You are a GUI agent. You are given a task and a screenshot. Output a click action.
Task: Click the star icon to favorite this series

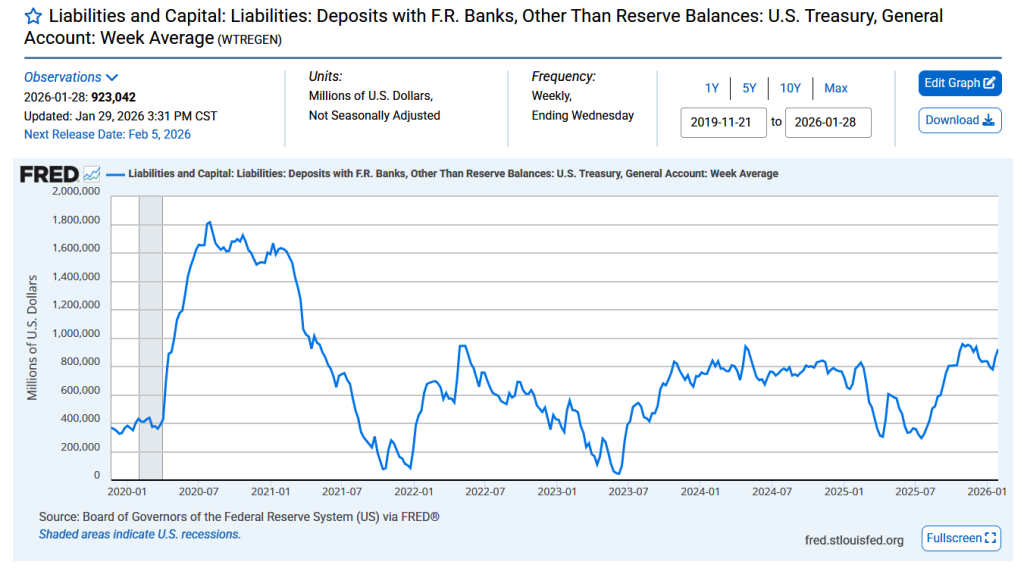pos(33,17)
